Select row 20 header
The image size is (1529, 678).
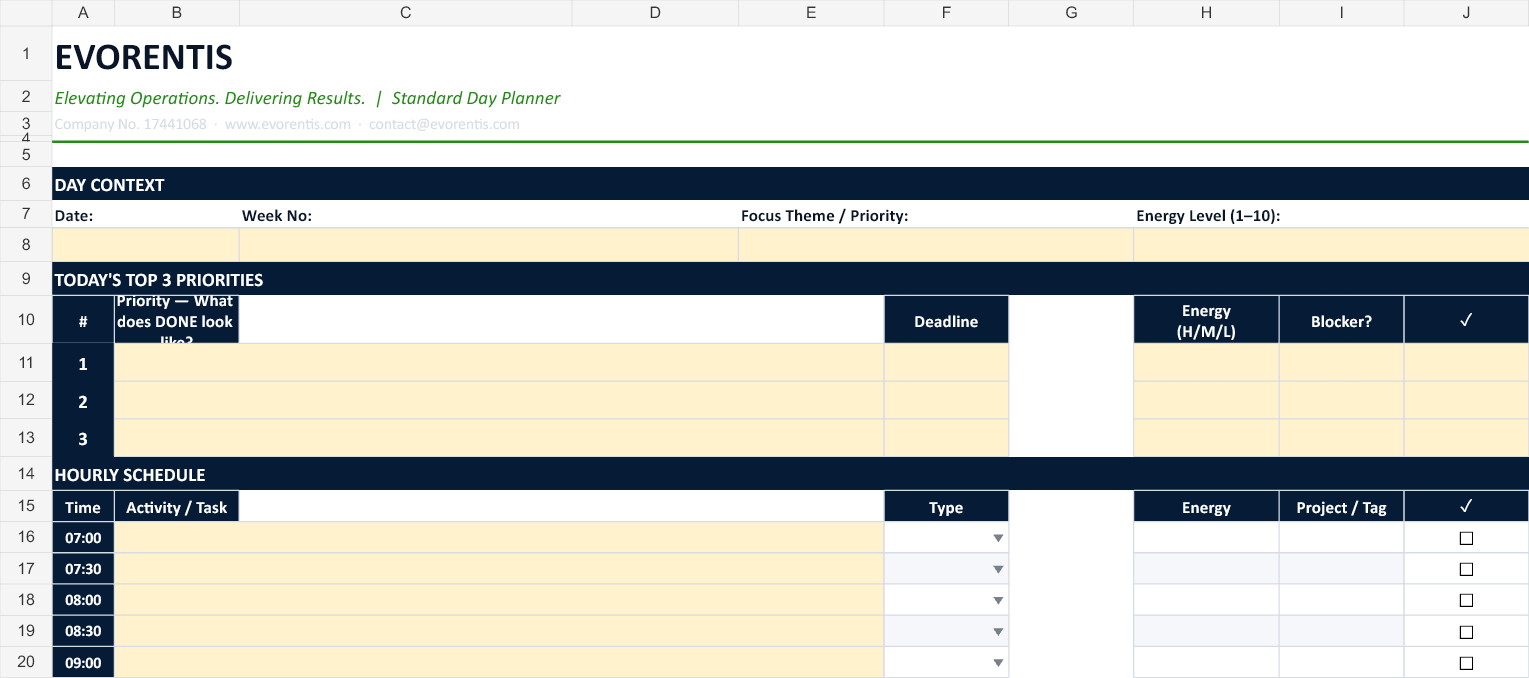point(26,662)
